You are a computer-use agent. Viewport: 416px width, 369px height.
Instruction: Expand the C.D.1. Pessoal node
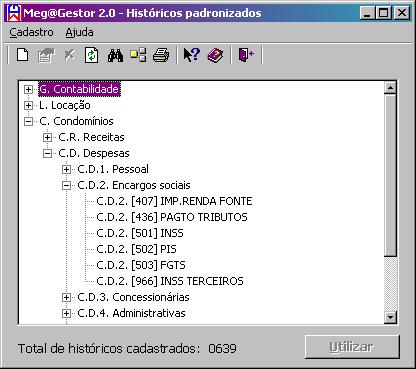pos(66,169)
